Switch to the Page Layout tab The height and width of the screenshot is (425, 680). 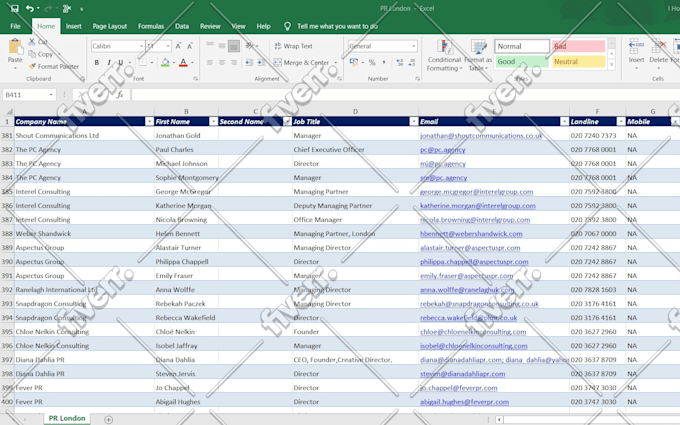click(110, 26)
